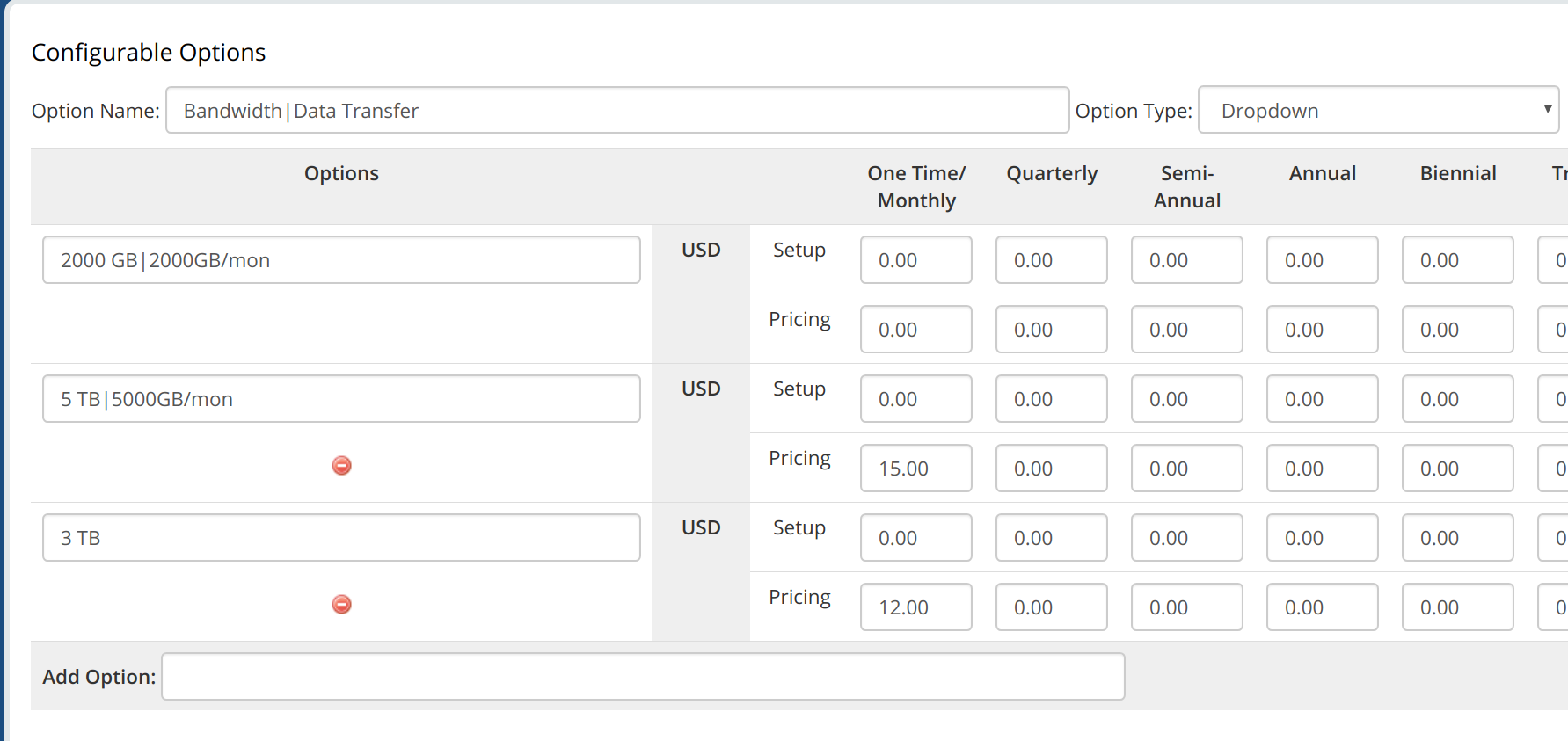1568x741 pixels.
Task: Click USD label in 5 TB row
Action: tap(701, 389)
